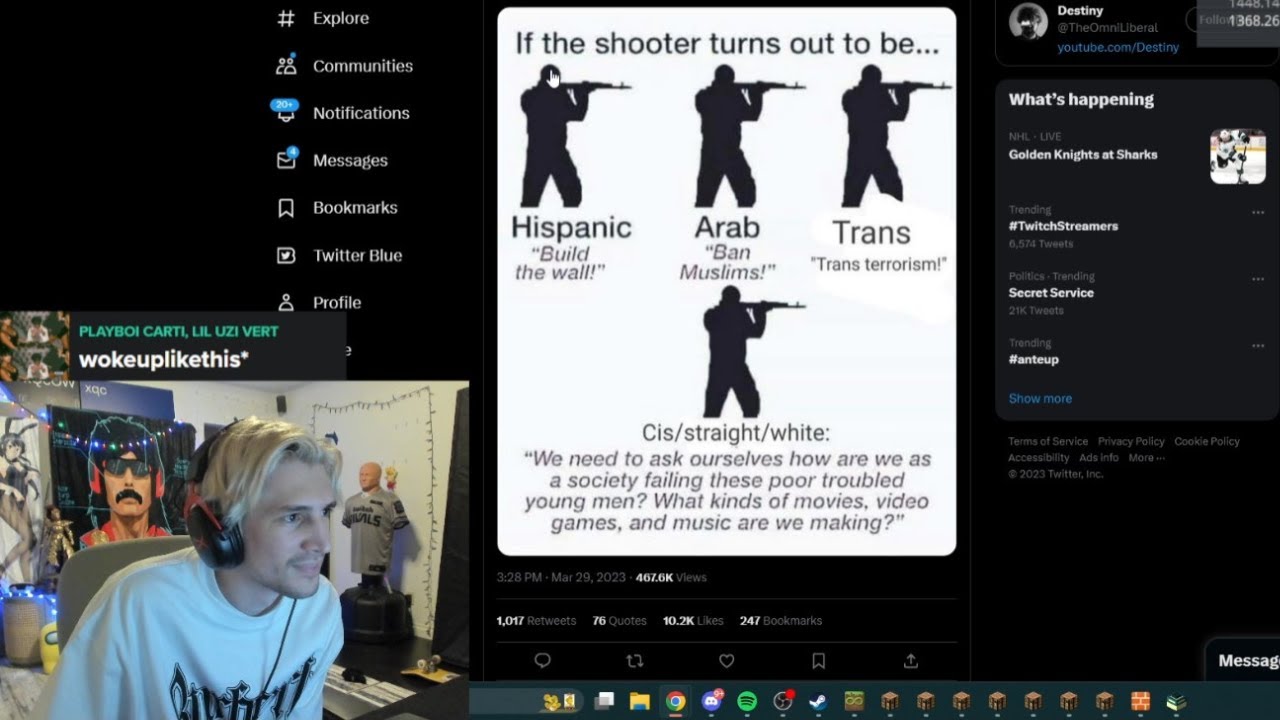Open the Explore page in Twitter sidebar
The width and height of the screenshot is (1280, 720).
[x=322, y=18]
